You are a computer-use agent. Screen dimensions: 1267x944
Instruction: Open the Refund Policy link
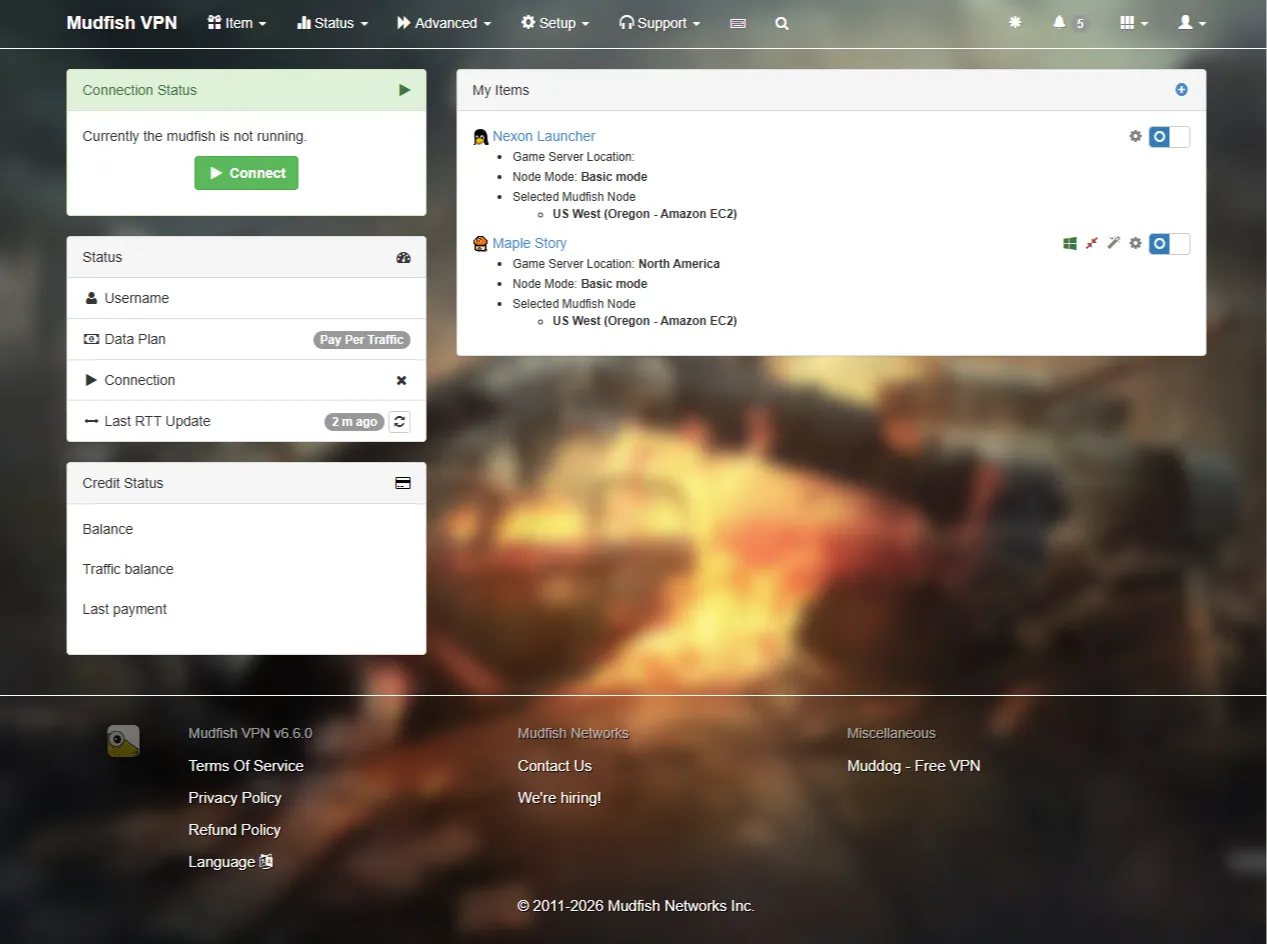tap(234, 830)
